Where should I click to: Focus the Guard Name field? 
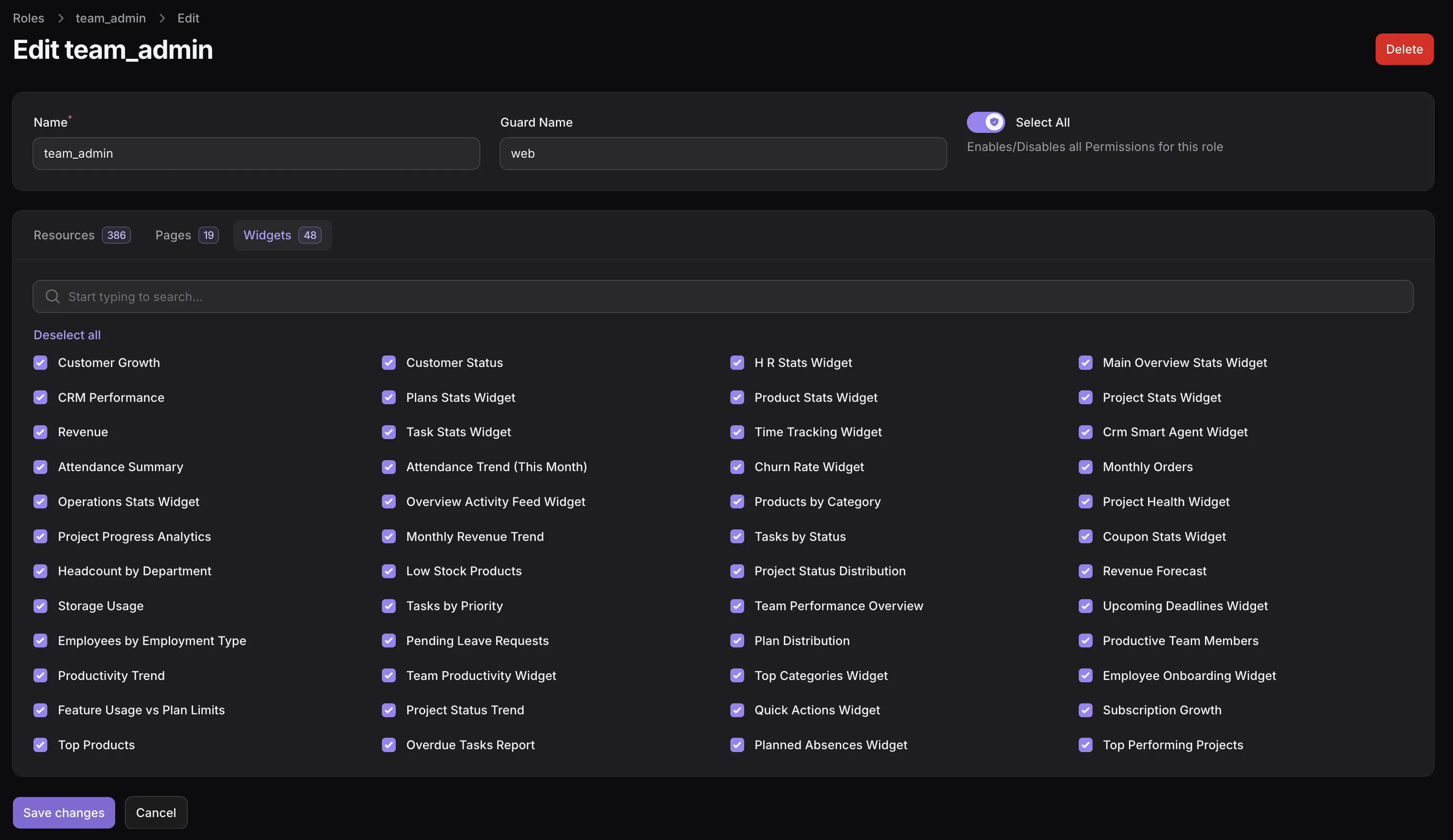(723, 153)
